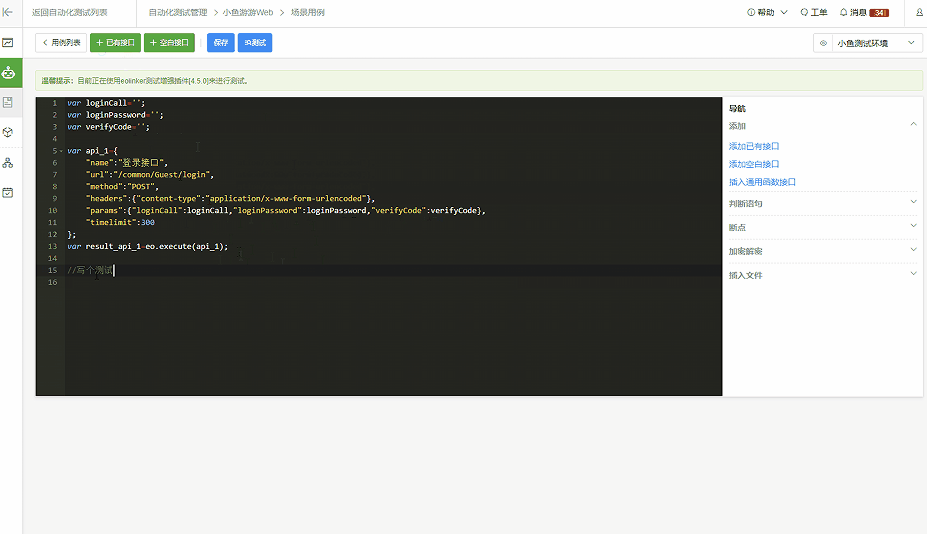The image size is (927, 534).
Task: Click the "headers" content-type code line
Action: [x=230, y=198]
